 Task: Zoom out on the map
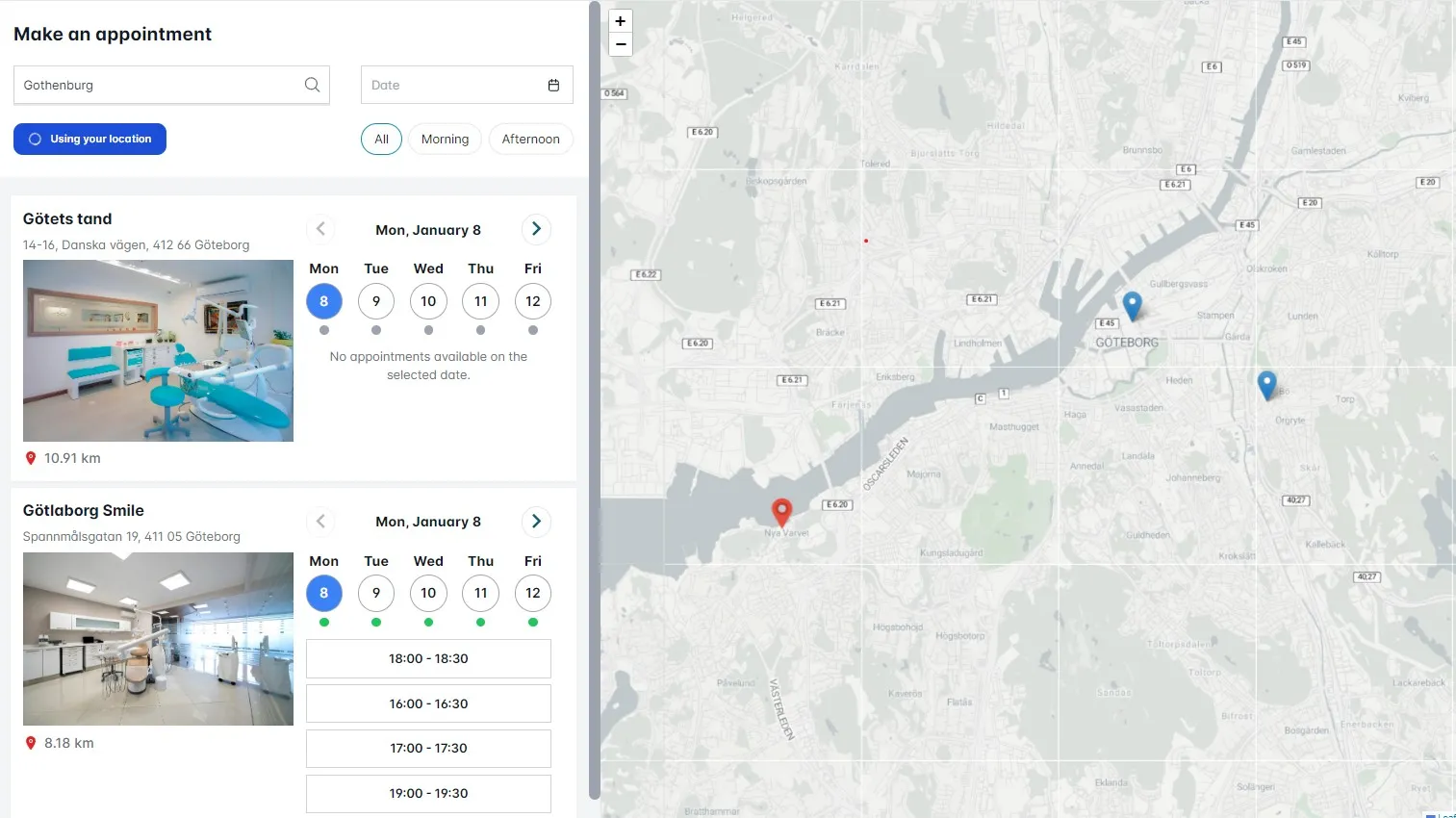pyautogui.click(x=621, y=44)
